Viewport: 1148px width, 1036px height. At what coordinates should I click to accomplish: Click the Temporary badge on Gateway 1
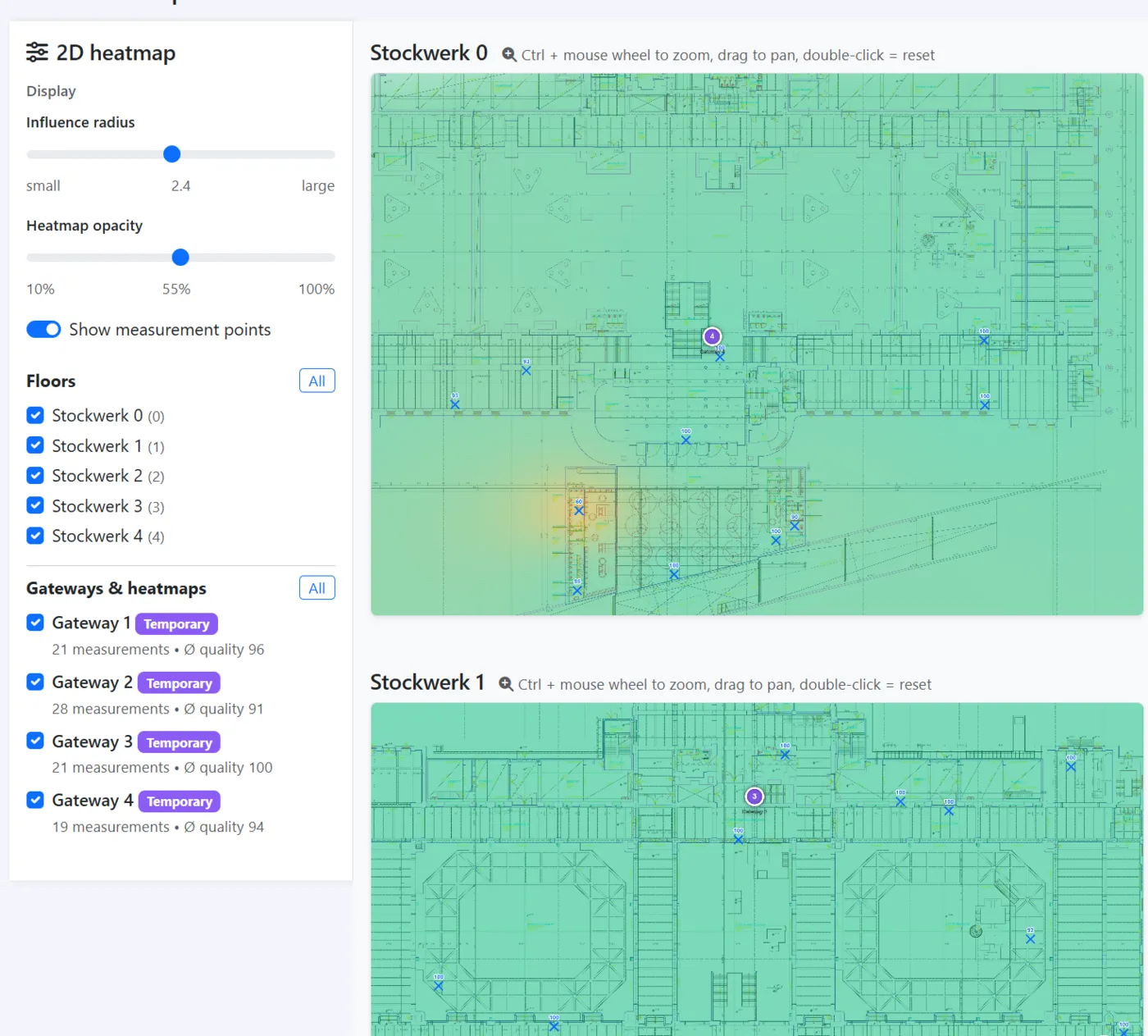point(176,624)
